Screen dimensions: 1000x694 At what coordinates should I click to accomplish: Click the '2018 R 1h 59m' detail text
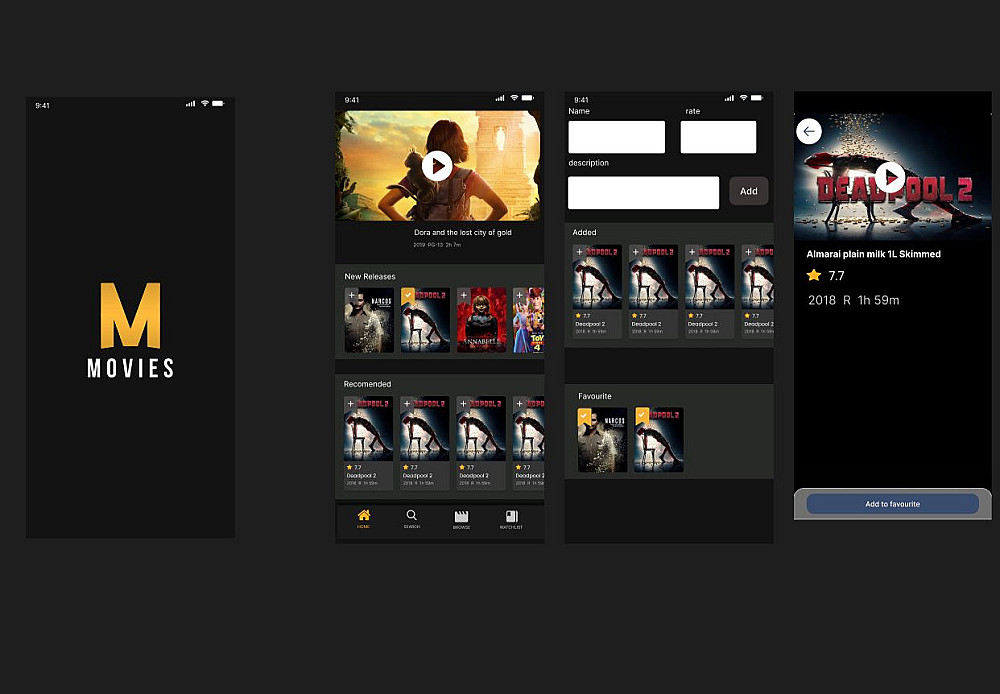(x=853, y=300)
